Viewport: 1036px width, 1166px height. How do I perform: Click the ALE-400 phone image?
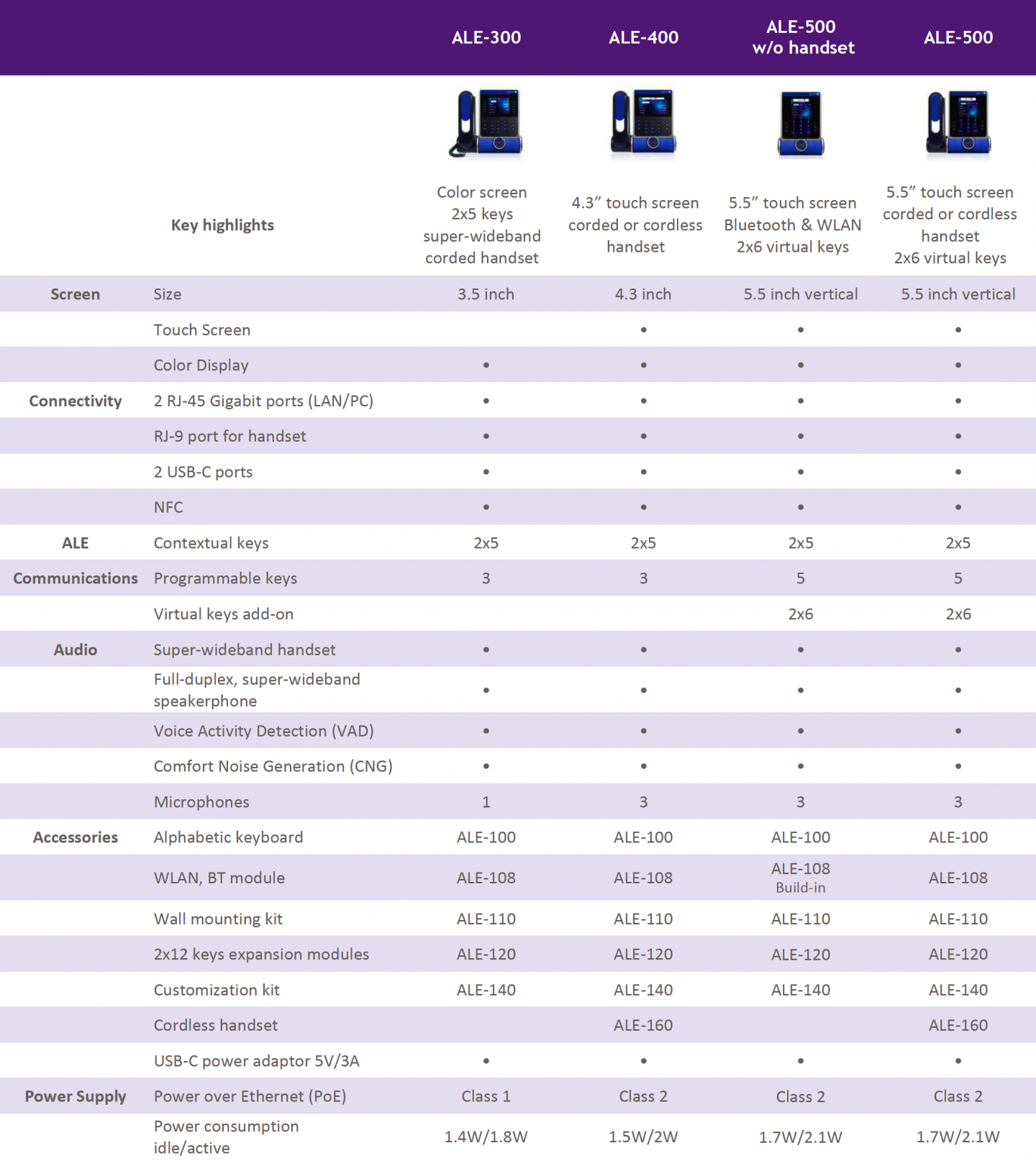coord(643,122)
